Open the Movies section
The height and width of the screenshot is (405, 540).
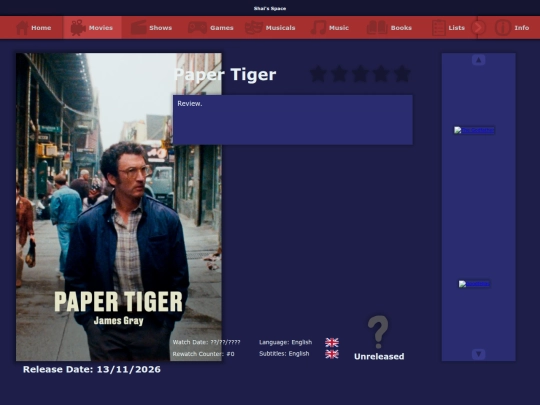[92, 28]
